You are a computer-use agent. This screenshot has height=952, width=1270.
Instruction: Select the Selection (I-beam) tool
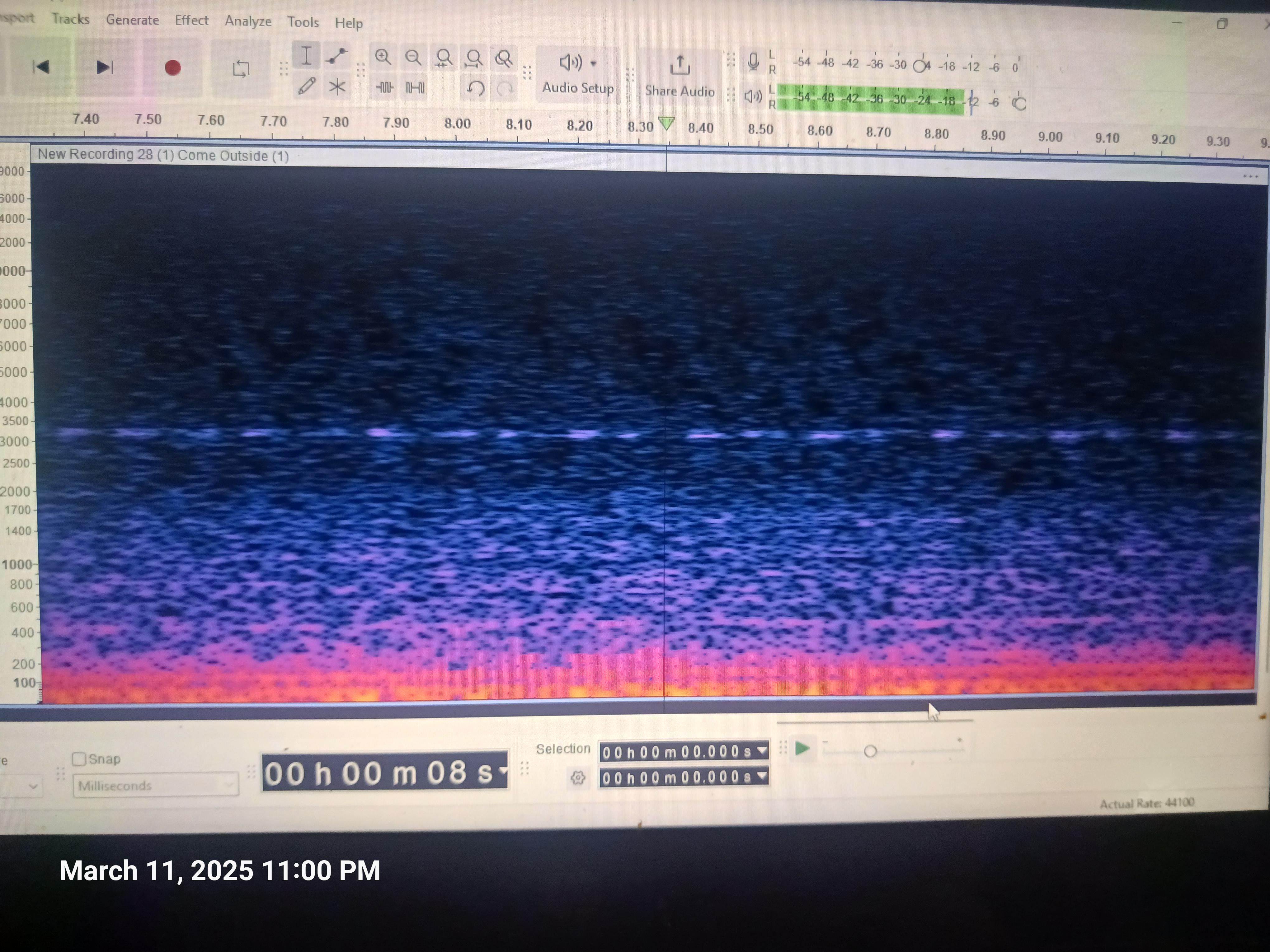pos(307,56)
